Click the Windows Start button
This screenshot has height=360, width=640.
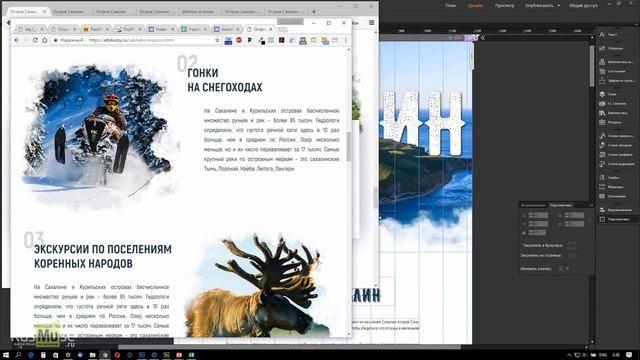pos(6,355)
